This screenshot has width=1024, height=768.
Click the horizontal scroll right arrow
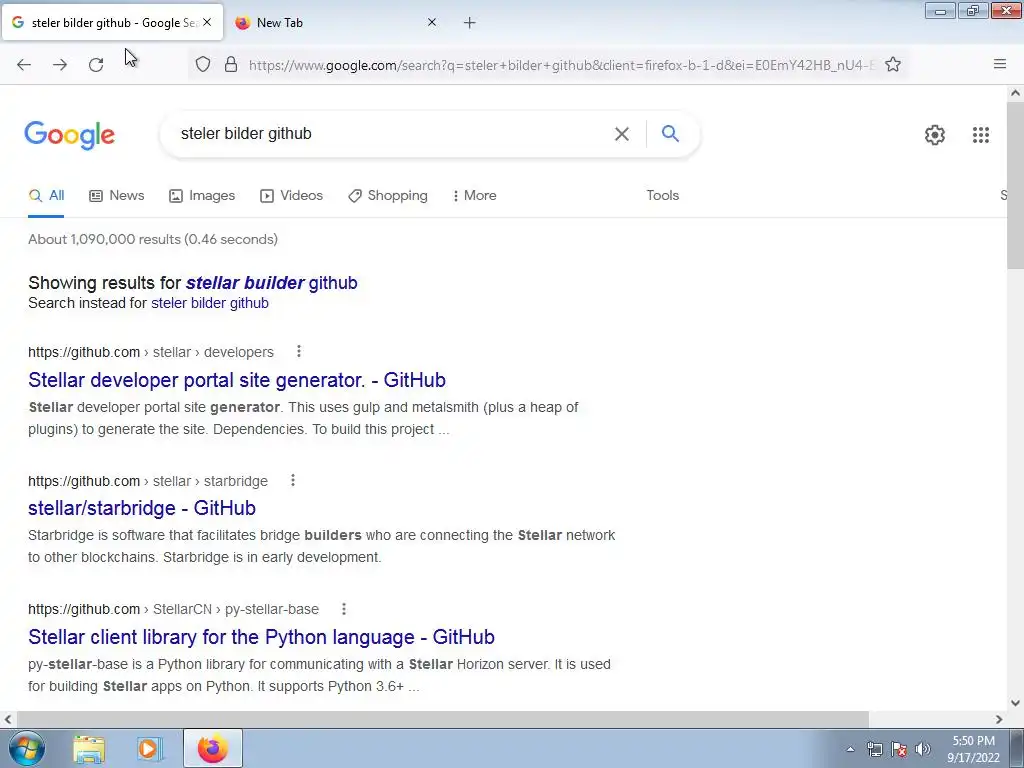tap(999, 719)
